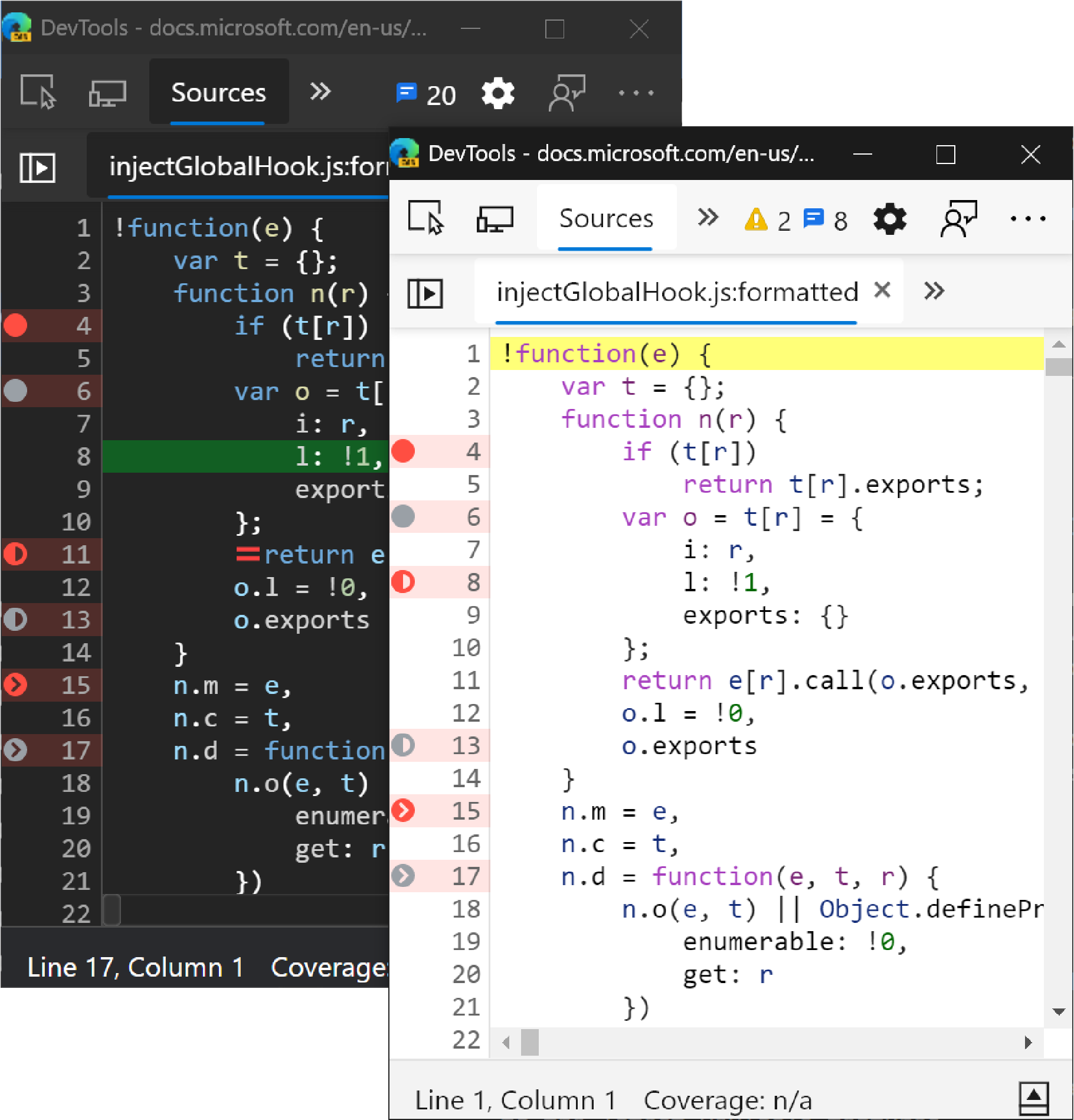Click 'n.m = e,' code in light editor
This screenshot has height=1120, width=1074.
[620, 811]
